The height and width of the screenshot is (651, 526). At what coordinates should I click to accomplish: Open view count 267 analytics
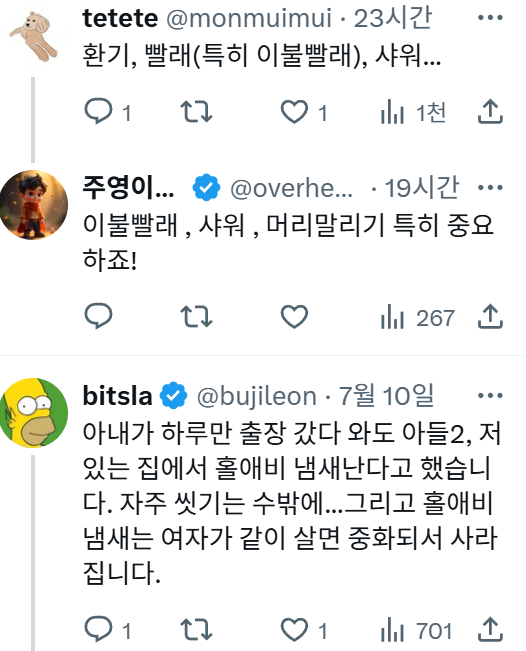[x=418, y=317]
